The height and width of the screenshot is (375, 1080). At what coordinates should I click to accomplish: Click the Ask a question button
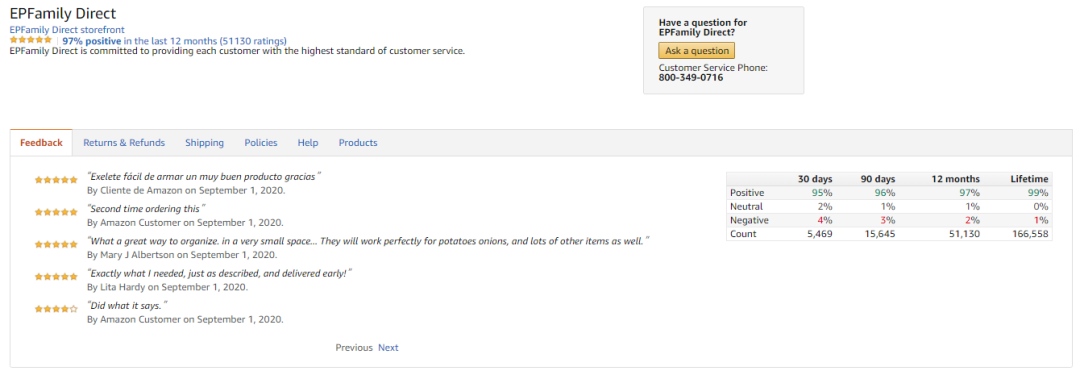click(697, 50)
